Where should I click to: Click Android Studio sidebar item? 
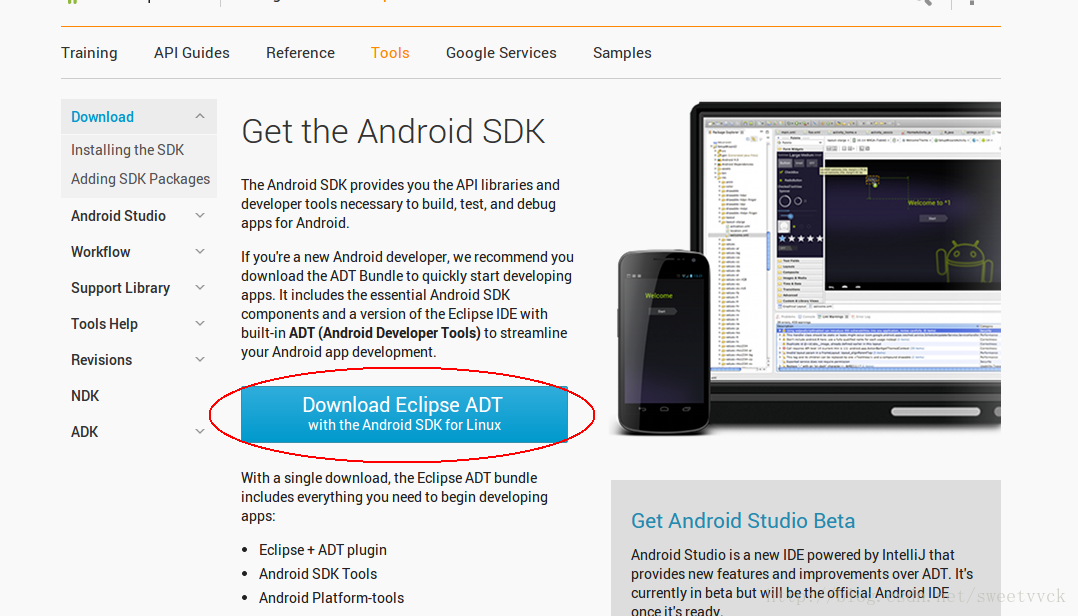point(118,216)
